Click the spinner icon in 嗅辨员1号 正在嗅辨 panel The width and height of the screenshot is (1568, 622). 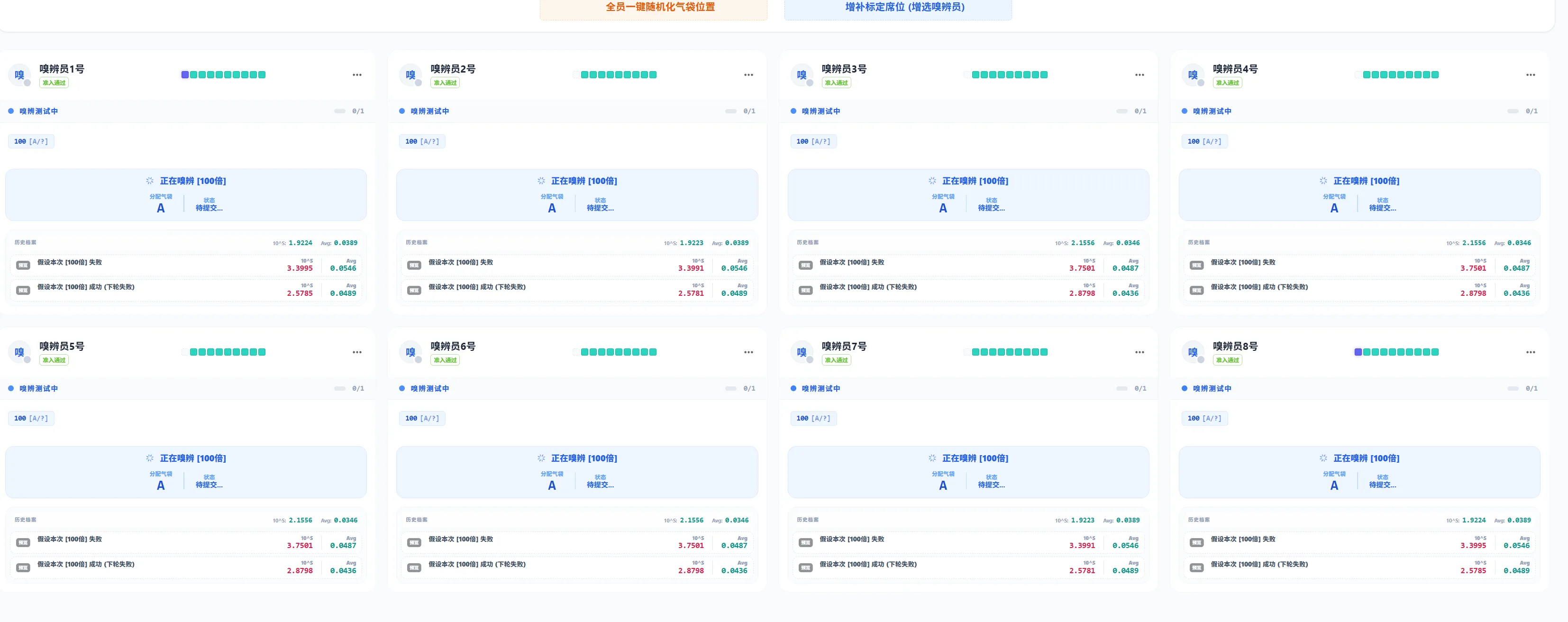click(x=150, y=181)
